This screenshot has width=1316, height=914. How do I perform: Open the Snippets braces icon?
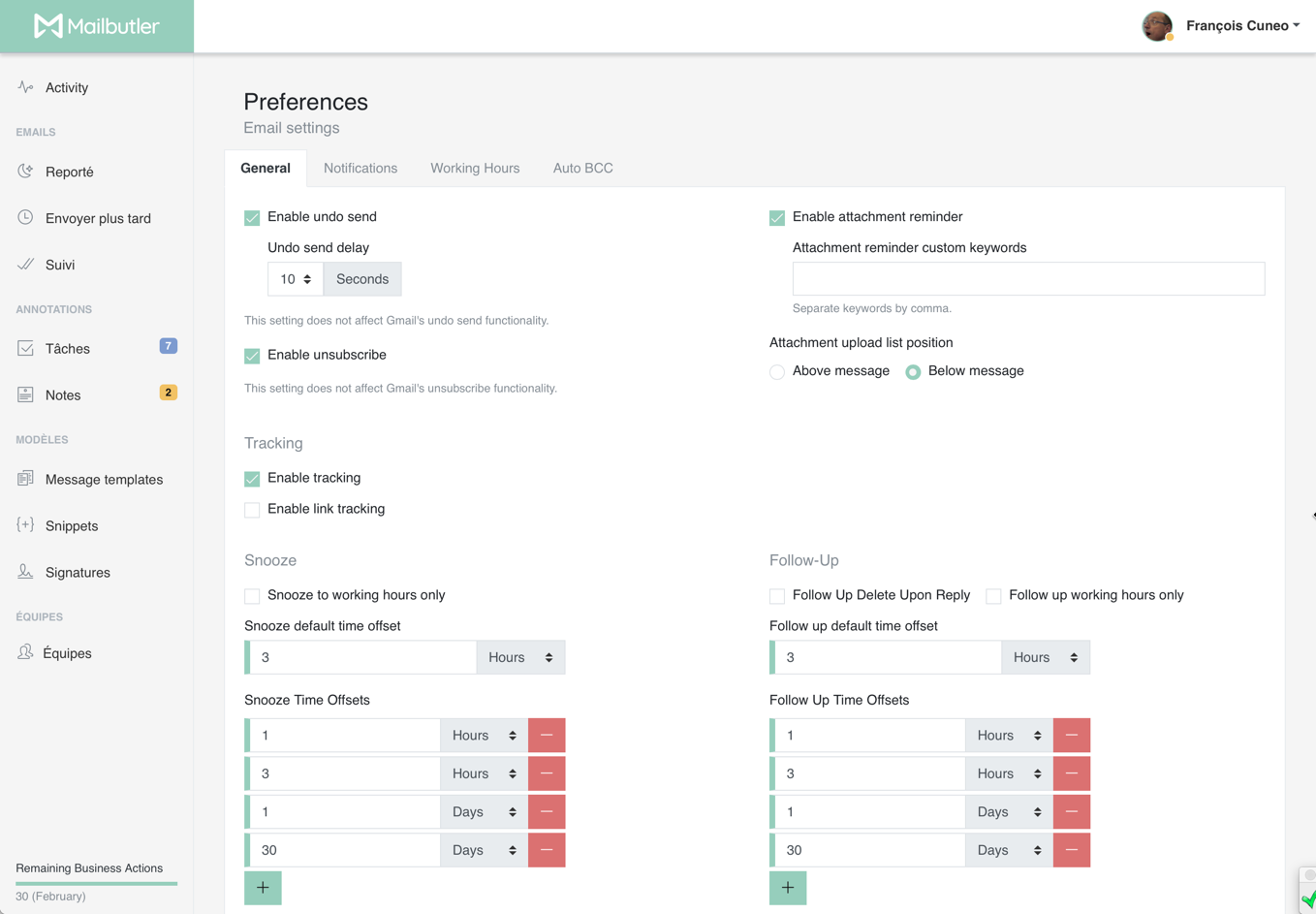click(x=25, y=525)
